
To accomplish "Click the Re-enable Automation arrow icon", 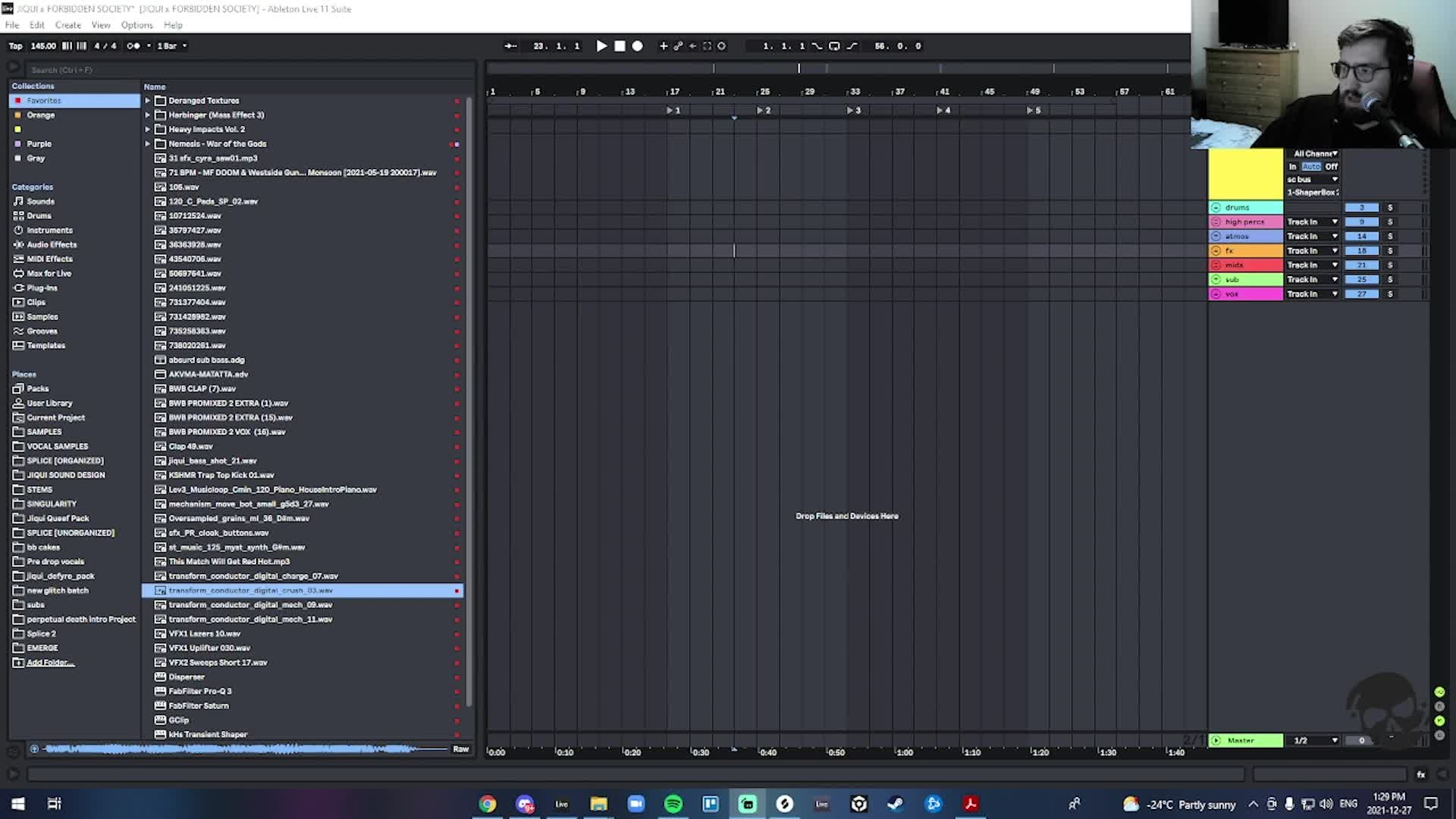I will 692,46.
